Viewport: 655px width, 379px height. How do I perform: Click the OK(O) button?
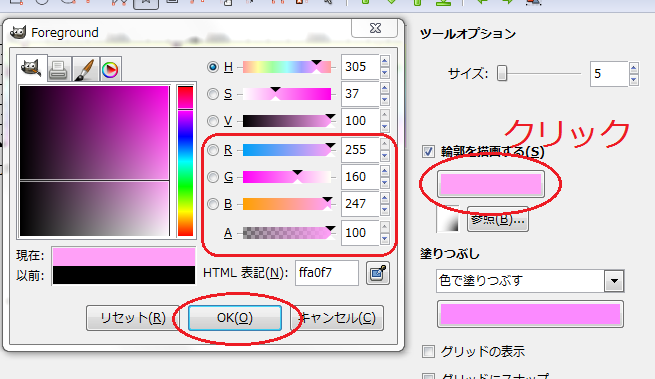235,318
